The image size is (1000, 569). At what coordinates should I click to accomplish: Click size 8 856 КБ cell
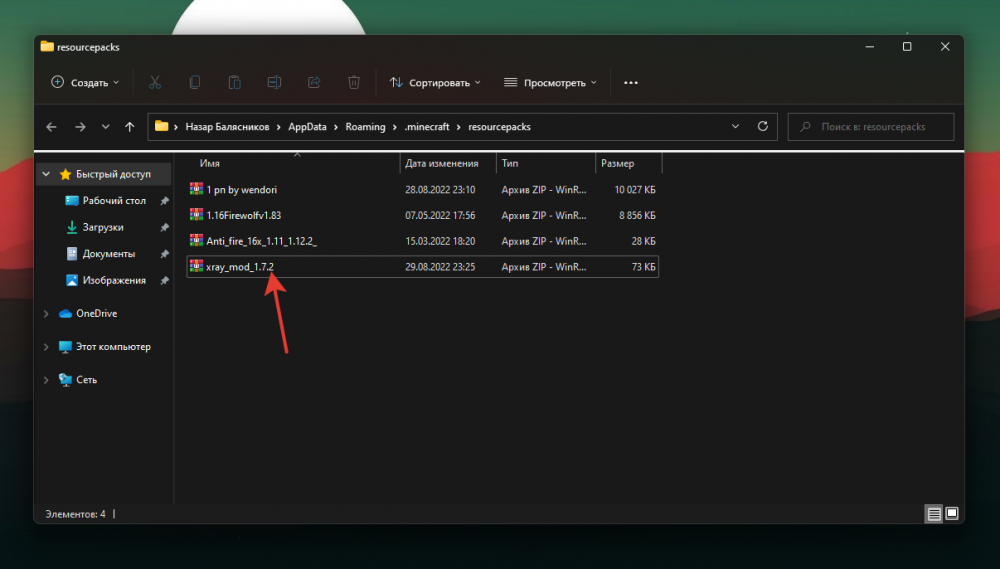[x=637, y=216]
